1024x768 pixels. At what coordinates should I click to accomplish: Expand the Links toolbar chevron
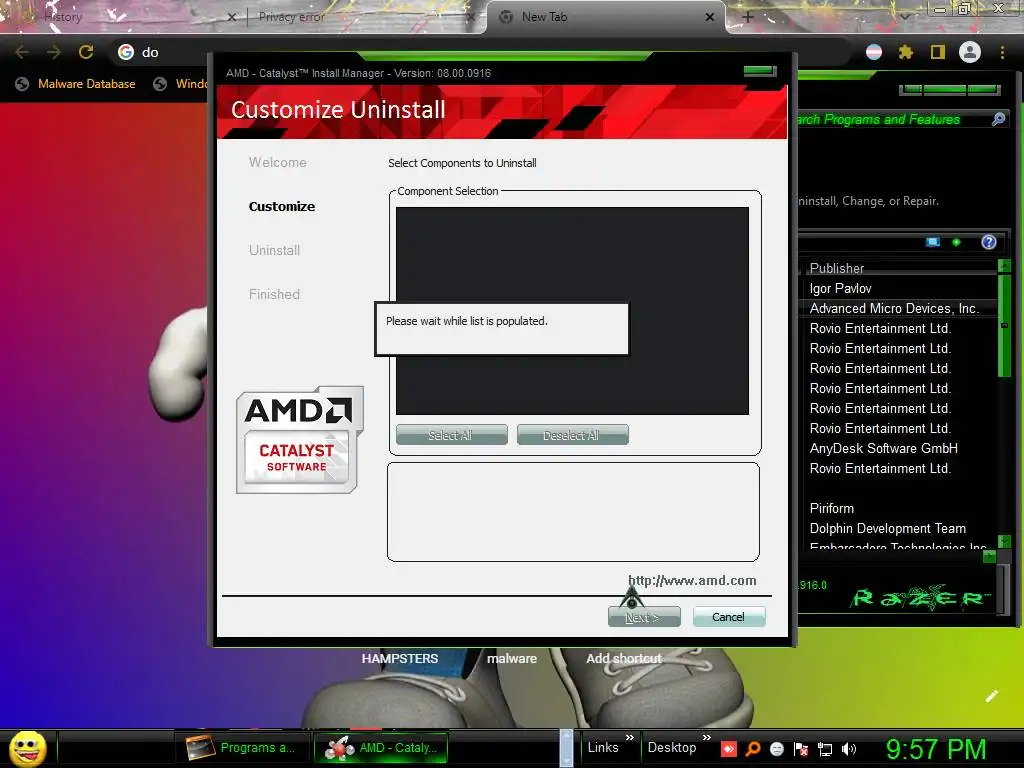pyautogui.click(x=630, y=737)
